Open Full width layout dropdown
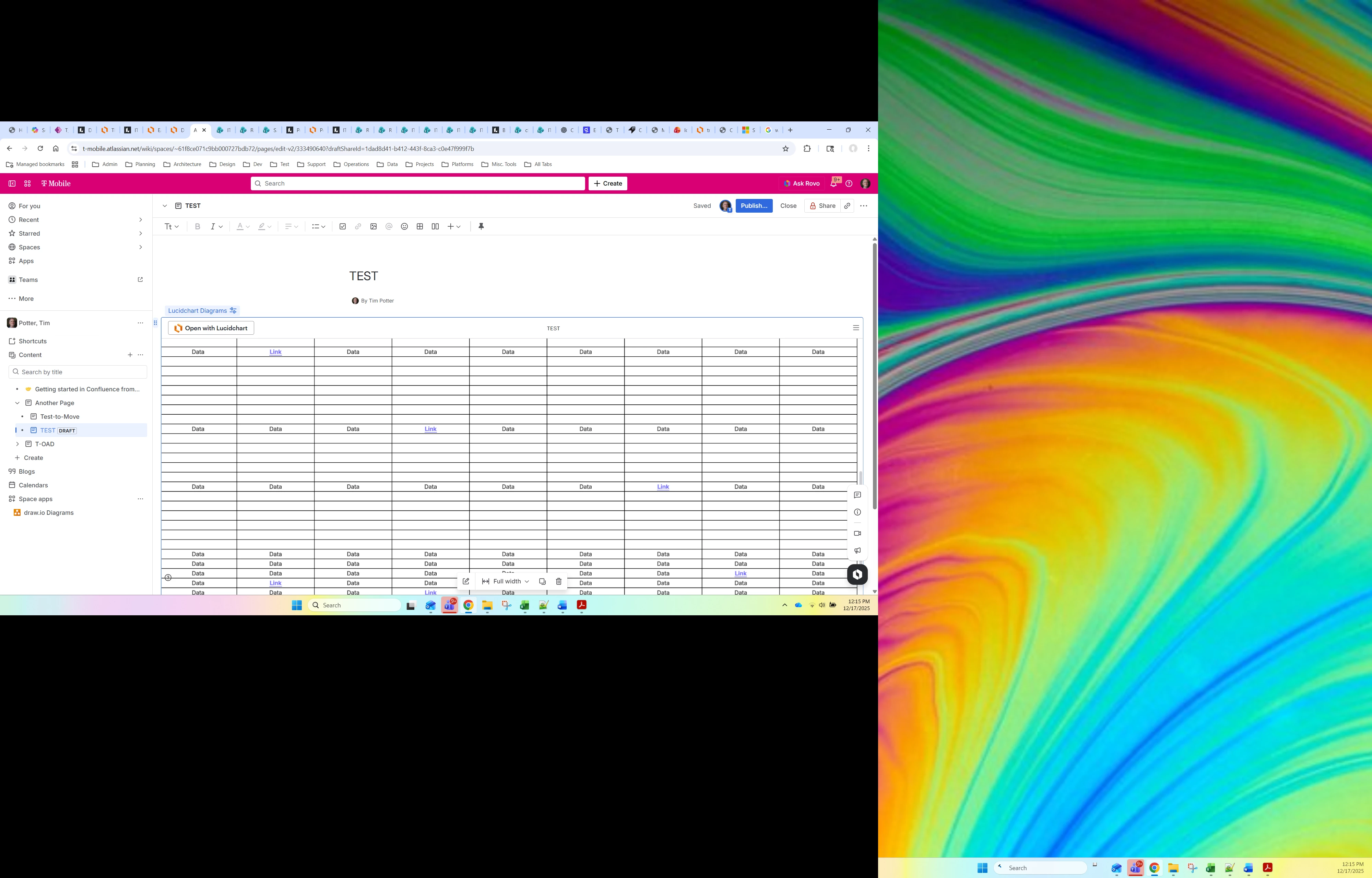 pos(506,582)
